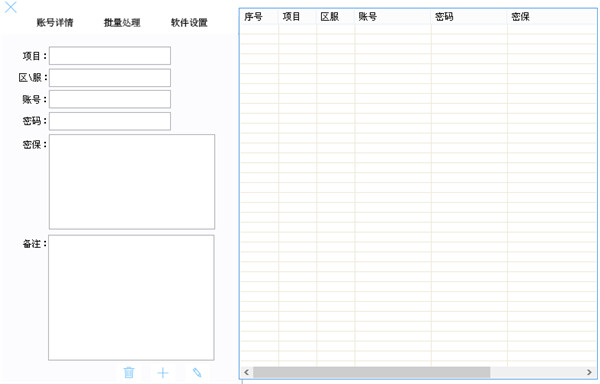Viewport: 600px width, 384px height.
Task: Click the 区服 column header
Action: (x=336, y=16)
